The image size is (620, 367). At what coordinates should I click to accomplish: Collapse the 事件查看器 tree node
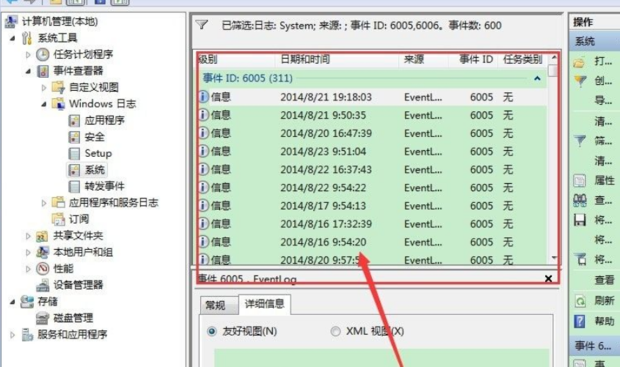28,71
